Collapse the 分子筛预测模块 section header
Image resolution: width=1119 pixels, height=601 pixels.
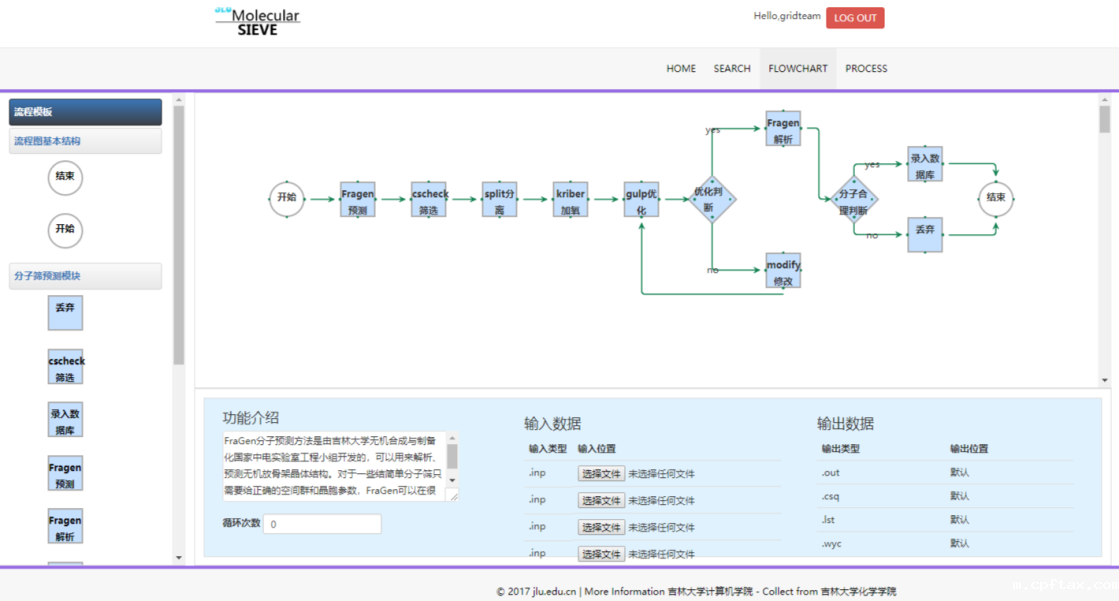[85, 276]
